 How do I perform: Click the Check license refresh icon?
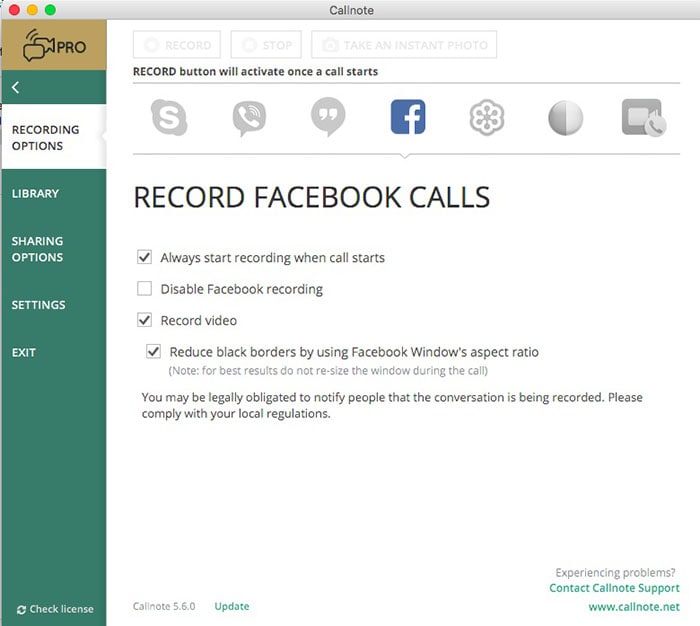pos(21,609)
